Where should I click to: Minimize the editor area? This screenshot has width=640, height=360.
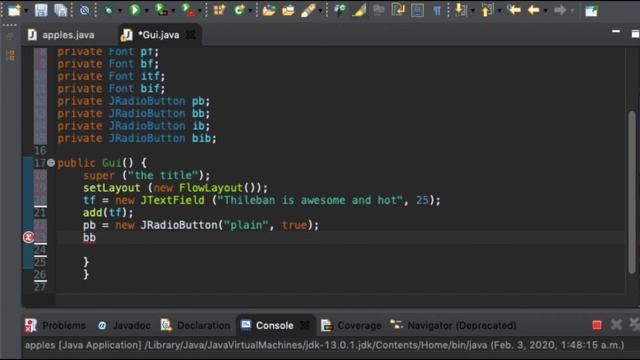616,31
